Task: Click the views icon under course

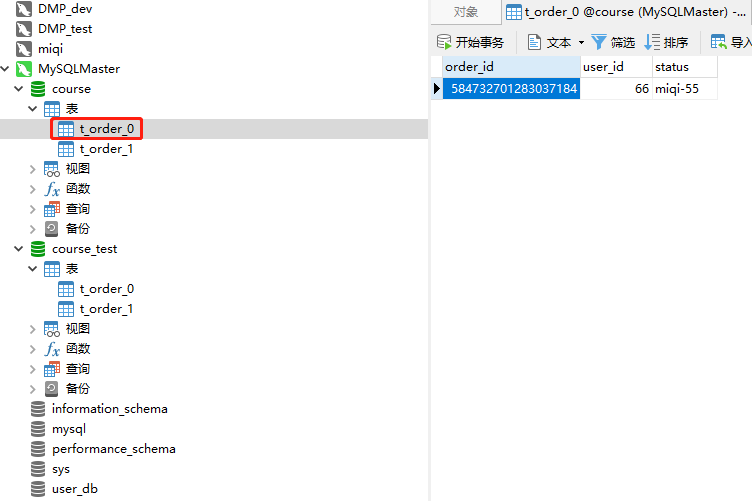Action: tap(52, 169)
